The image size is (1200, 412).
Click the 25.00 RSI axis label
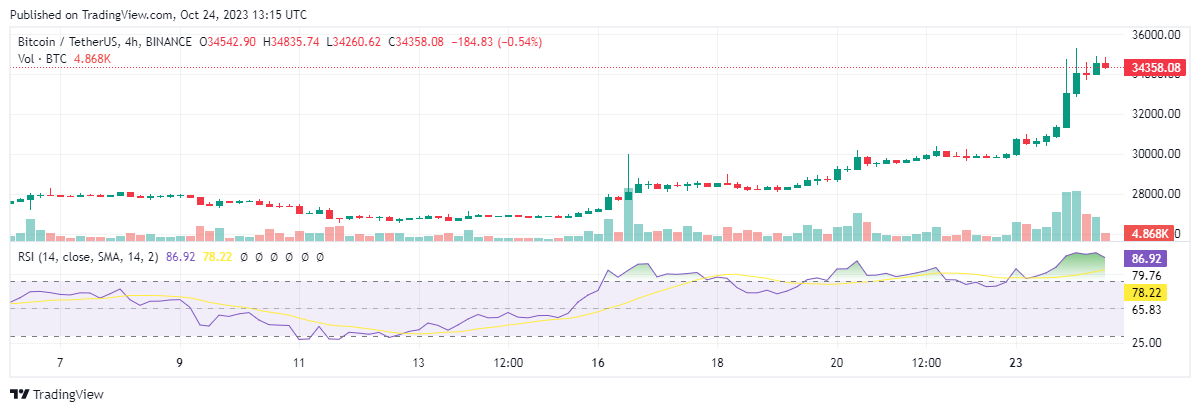pos(1150,342)
